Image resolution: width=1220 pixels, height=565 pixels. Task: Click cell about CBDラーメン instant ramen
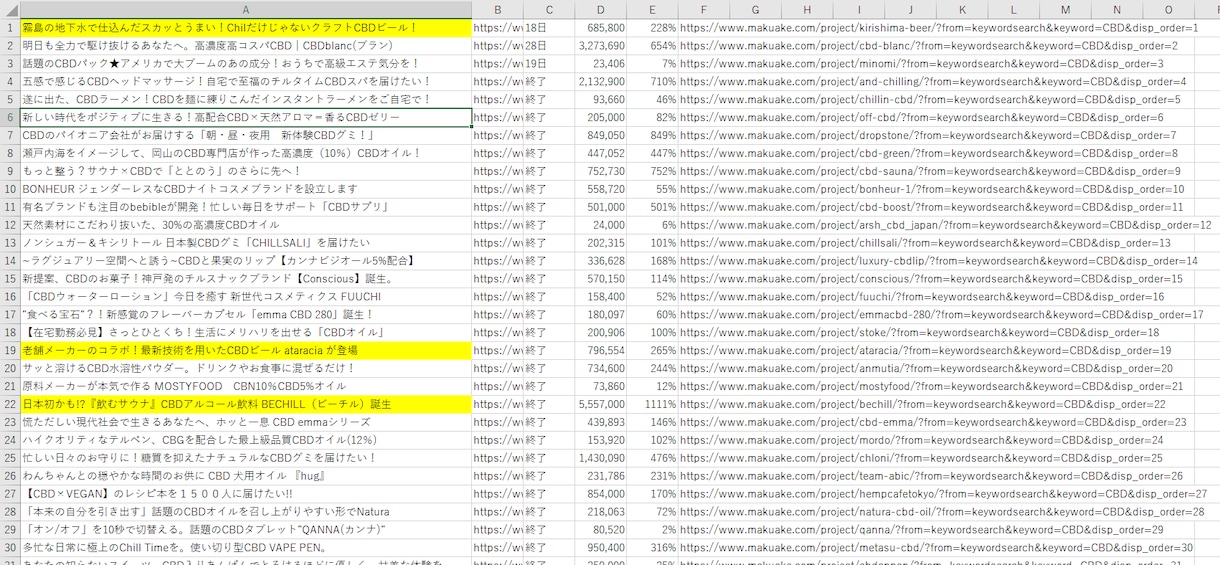point(246,99)
